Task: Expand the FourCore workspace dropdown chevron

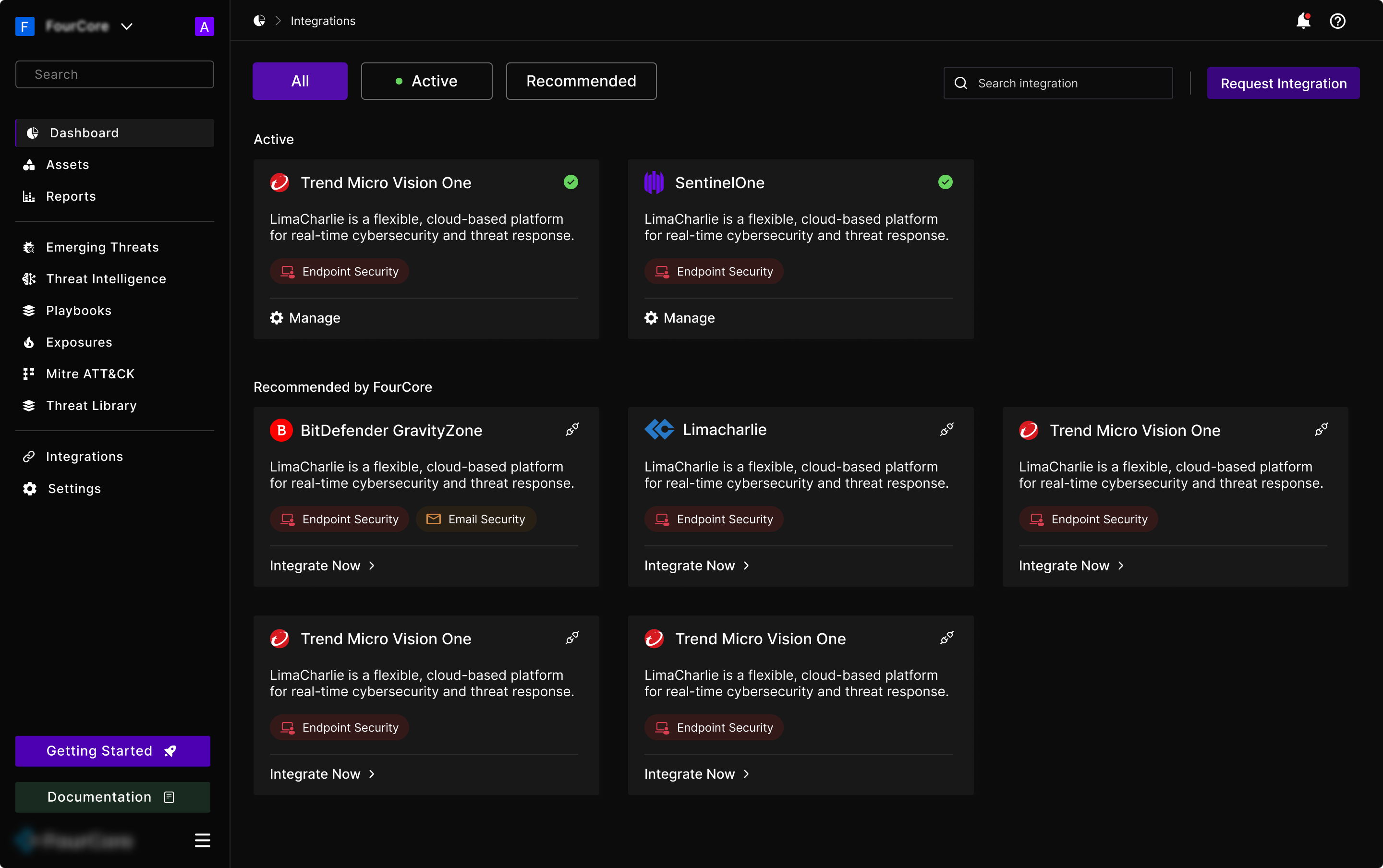Action: tap(127, 26)
